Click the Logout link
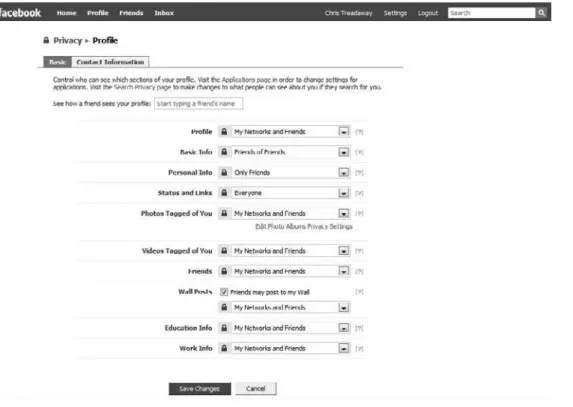Viewport: 573px width, 407px height. [x=428, y=13]
